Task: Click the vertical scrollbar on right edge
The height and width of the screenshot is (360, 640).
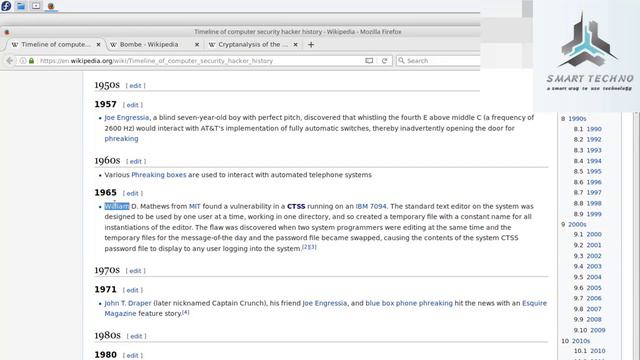Action: tap(636, 236)
